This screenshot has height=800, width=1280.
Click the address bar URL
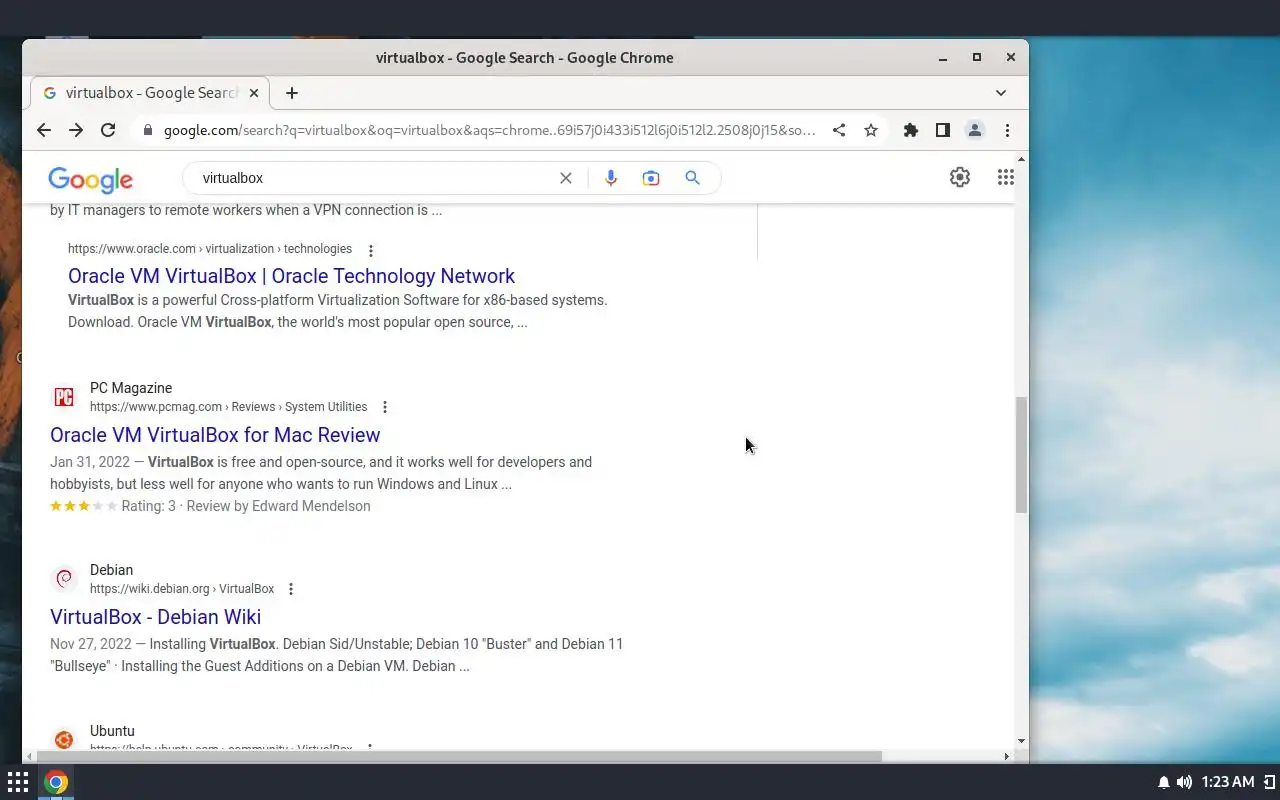490,130
